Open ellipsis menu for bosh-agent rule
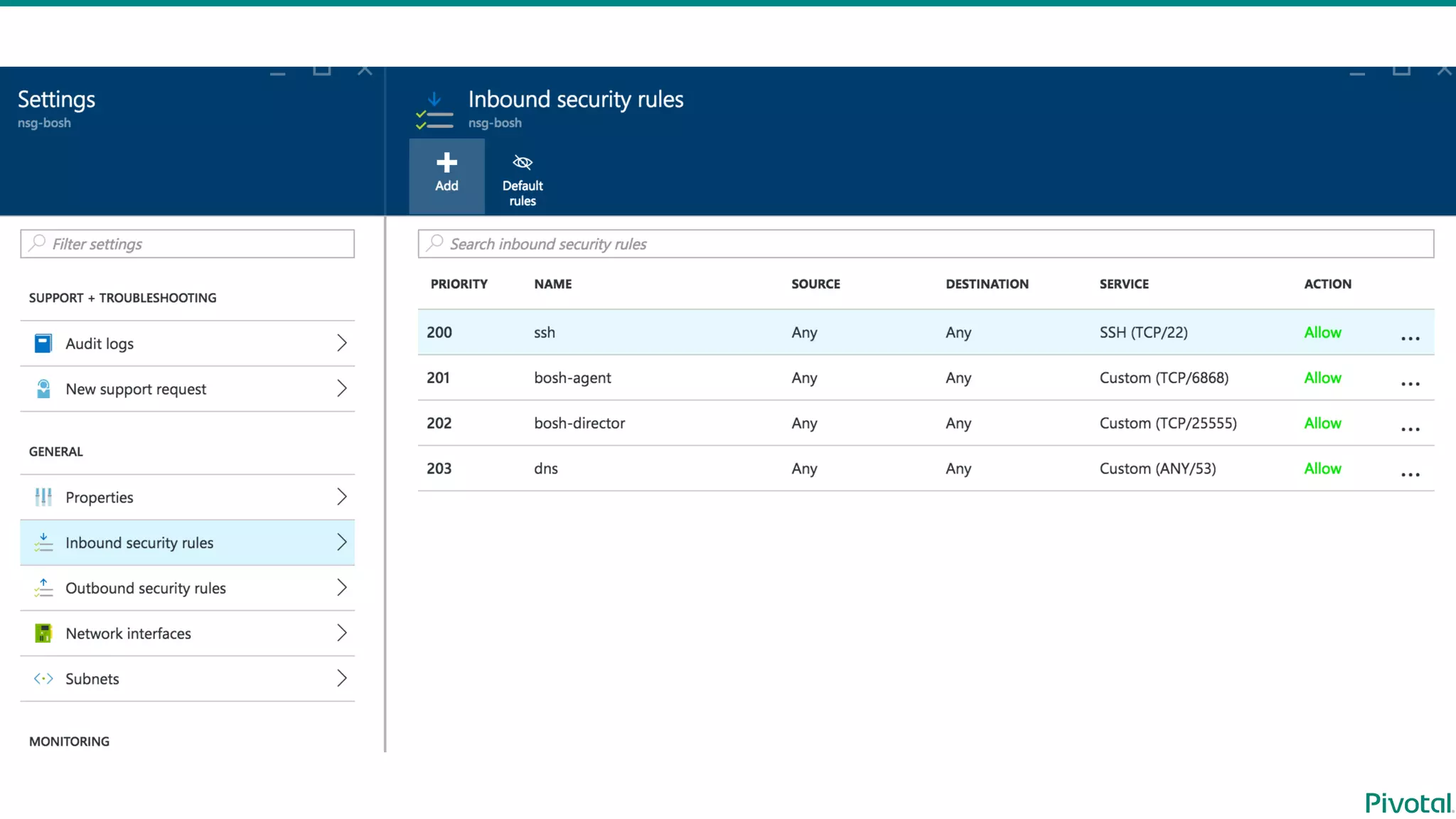The height and width of the screenshot is (819, 1456). click(1410, 384)
